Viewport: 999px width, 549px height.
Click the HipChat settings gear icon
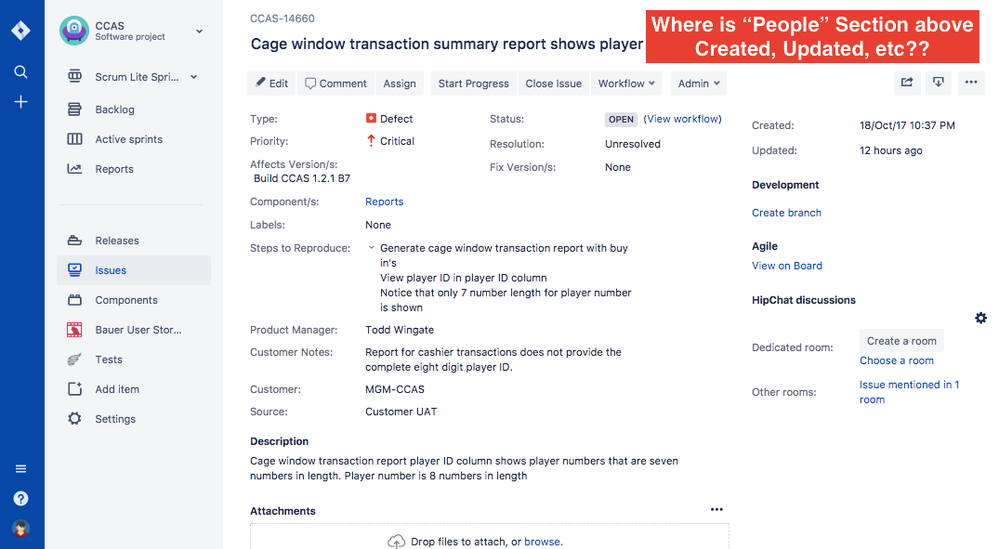tap(981, 318)
